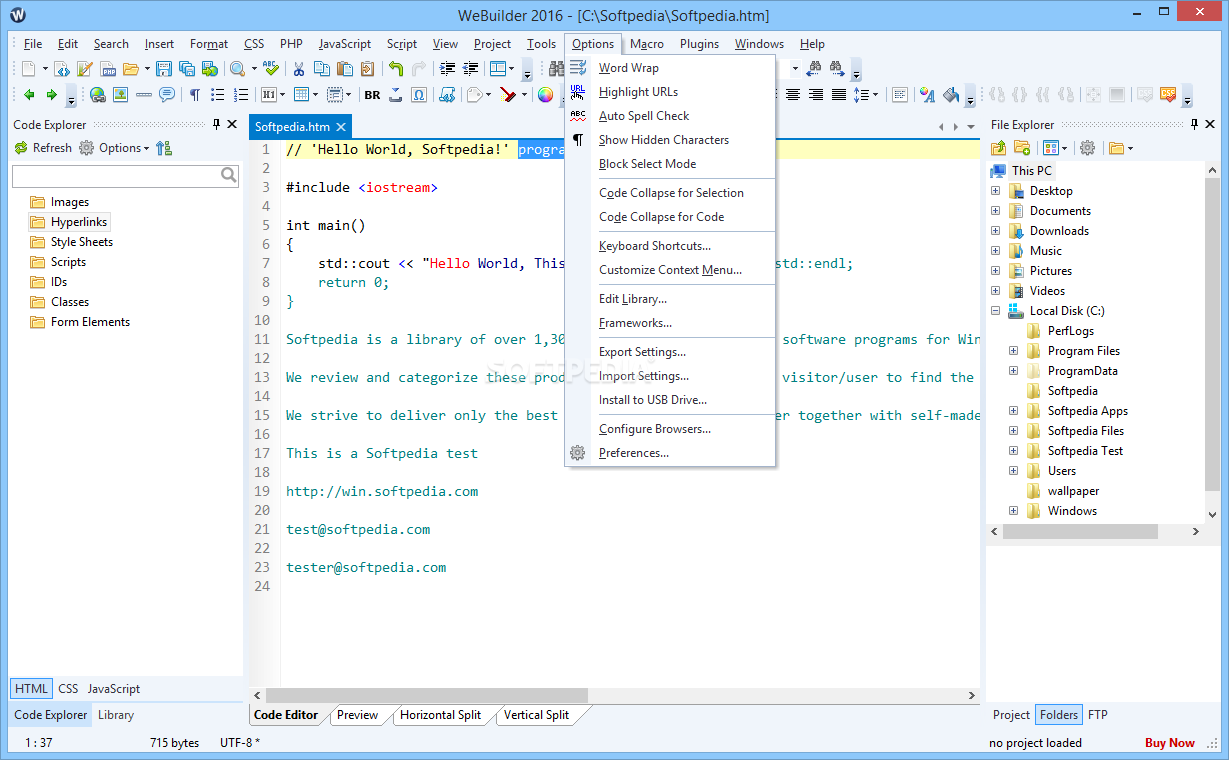Image resolution: width=1229 pixels, height=760 pixels.
Task: Open the line spacing dropdown arrow
Action: pos(876,94)
